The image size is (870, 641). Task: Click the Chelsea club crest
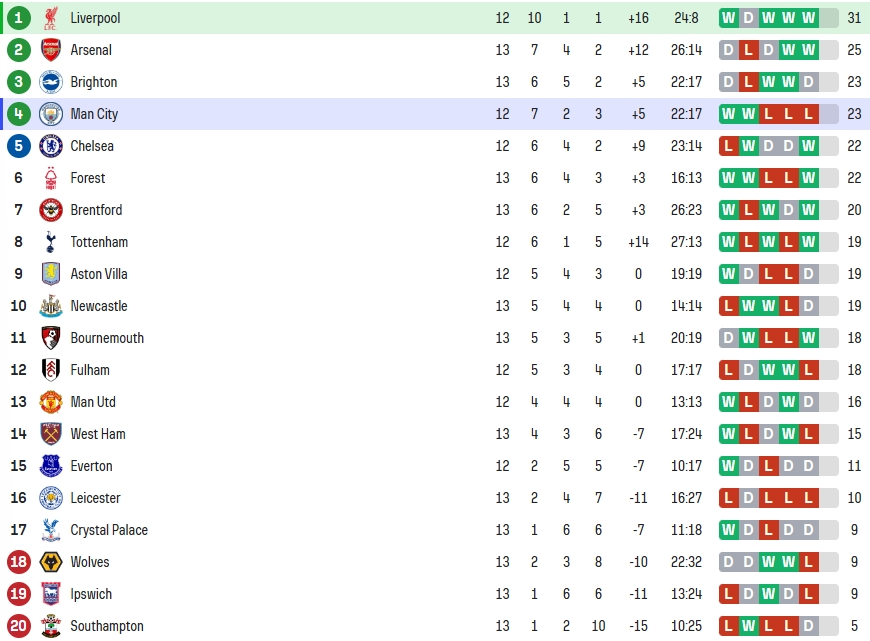click(x=50, y=146)
